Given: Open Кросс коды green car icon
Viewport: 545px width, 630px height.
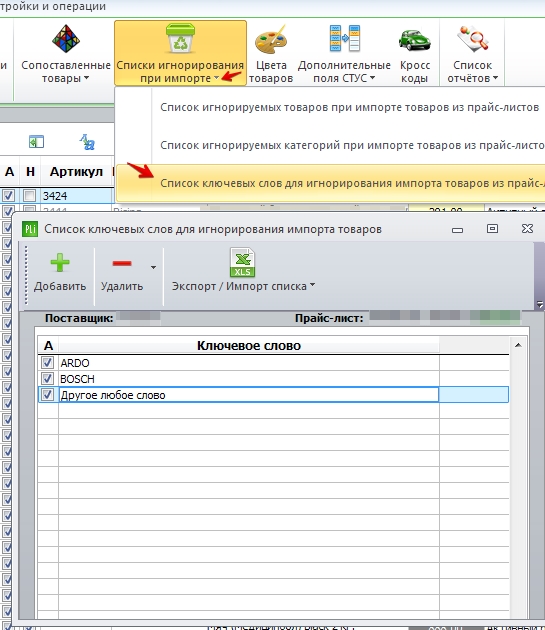Looking at the screenshot, I should pyautogui.click(x=414, y=40).
